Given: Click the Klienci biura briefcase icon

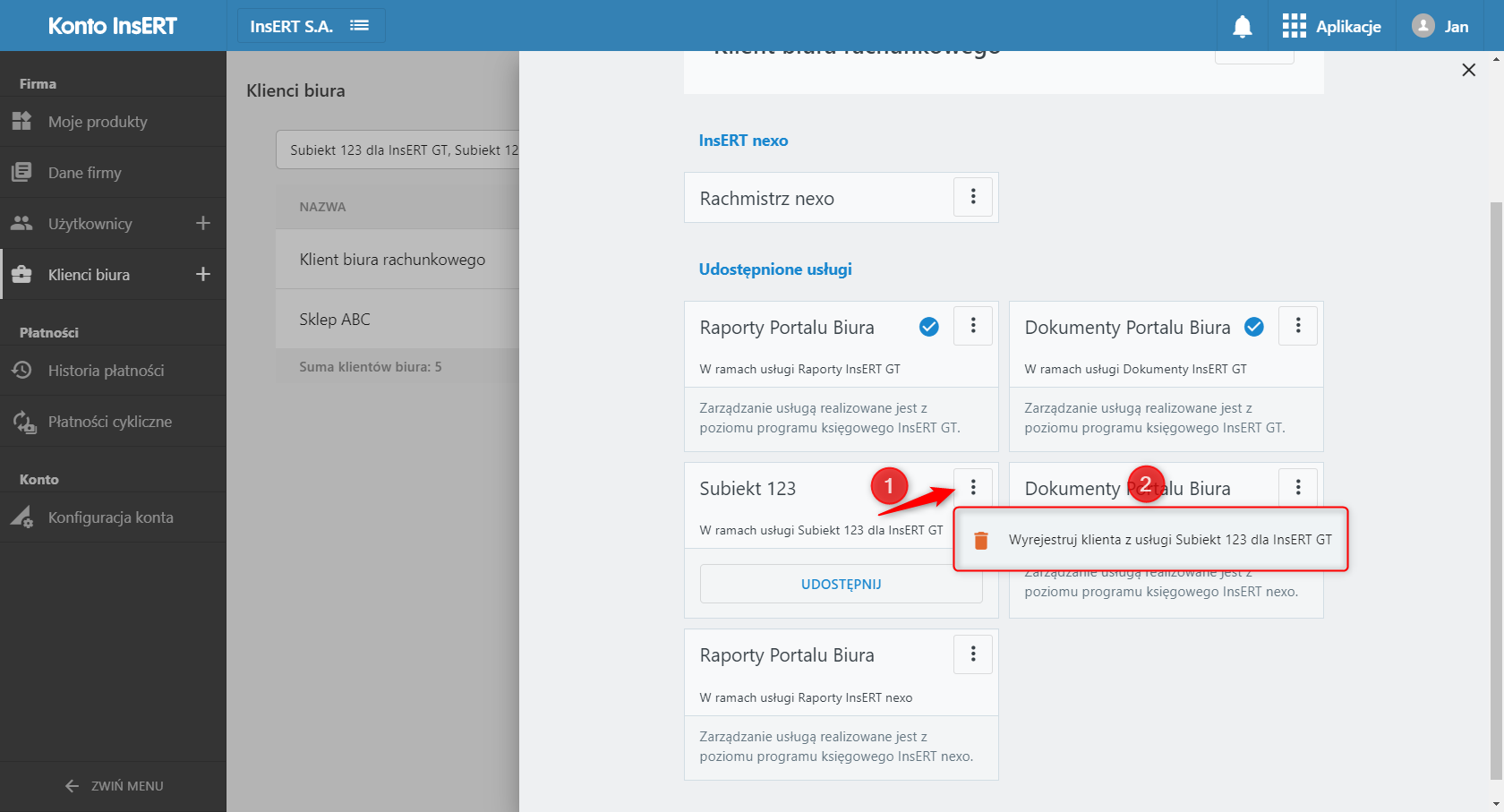Looking at the screenshot, I should [21, 274].
